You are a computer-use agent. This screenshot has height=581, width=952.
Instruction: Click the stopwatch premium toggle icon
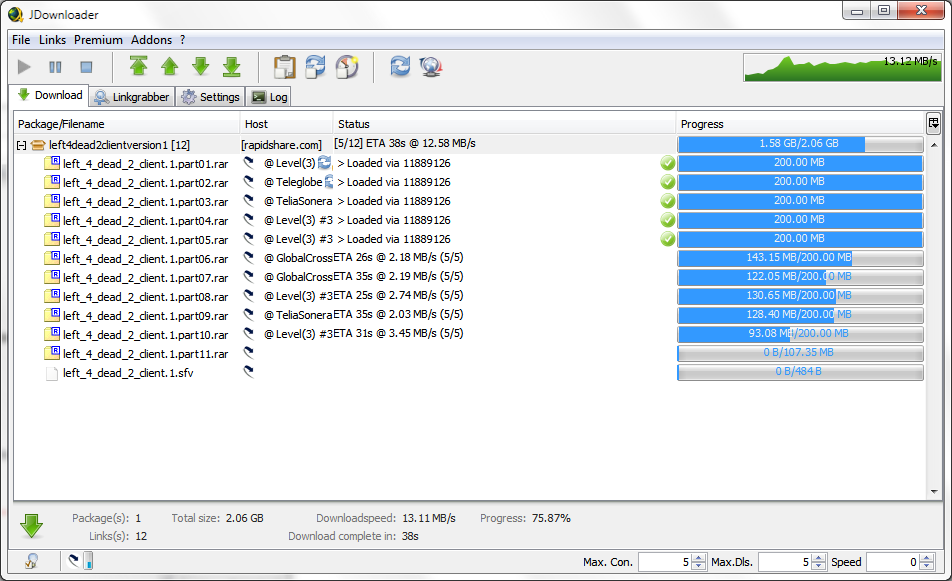[347, 67]
